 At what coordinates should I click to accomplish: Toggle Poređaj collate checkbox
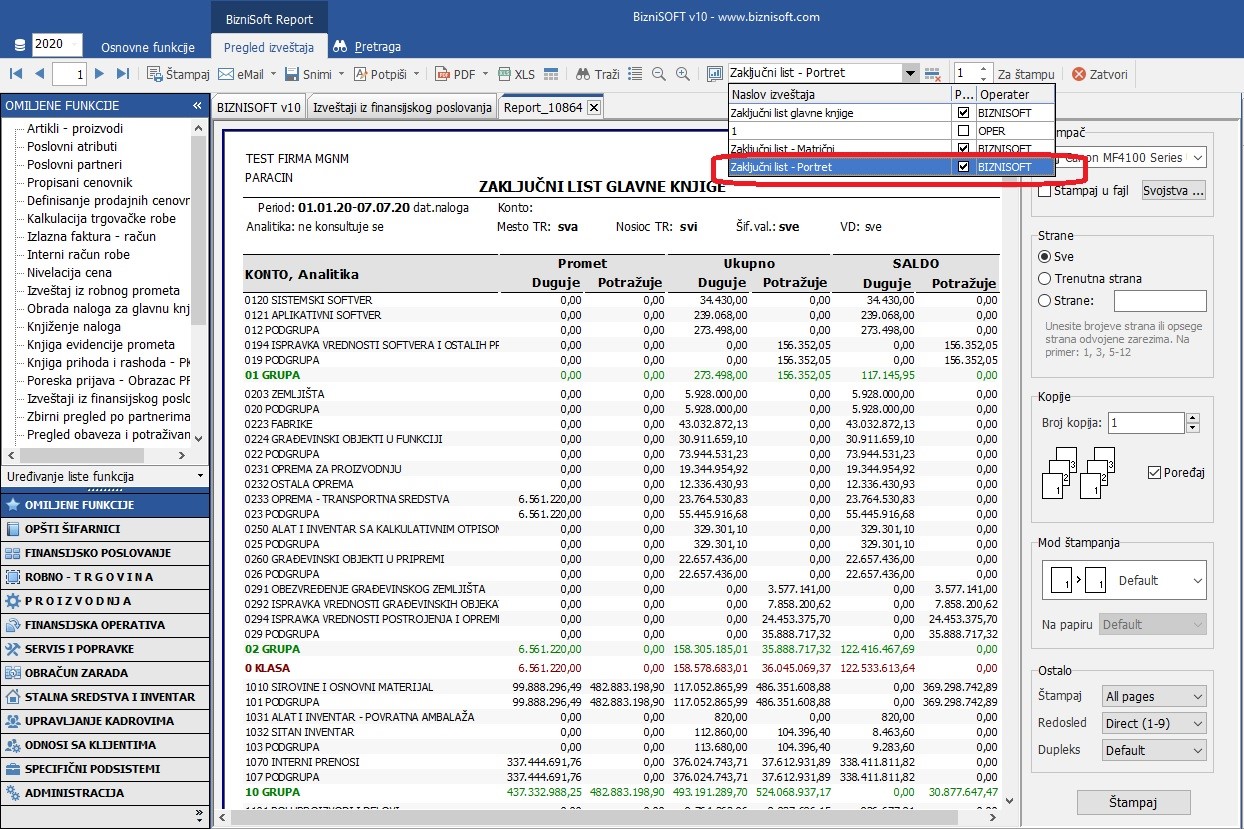pyautogui.click(x=1154, y=472)
